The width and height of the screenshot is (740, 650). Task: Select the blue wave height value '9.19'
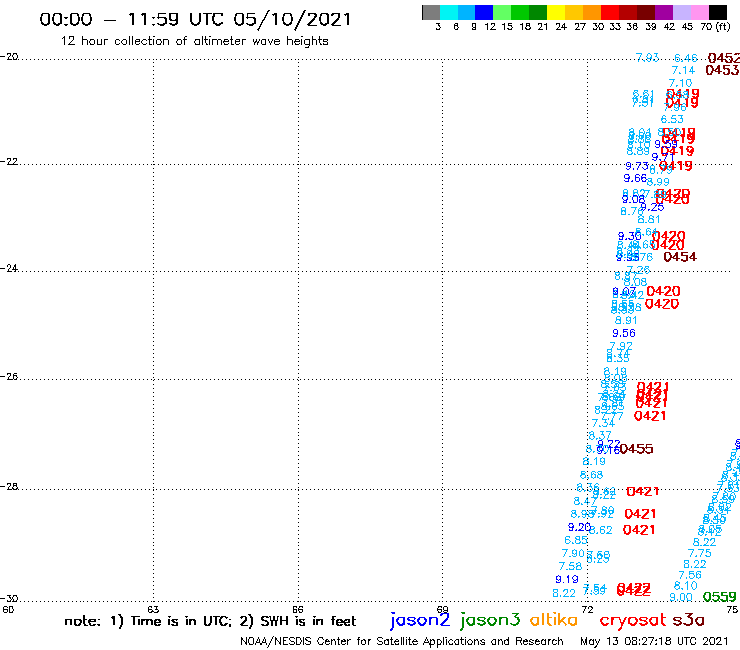pos(567,579)
